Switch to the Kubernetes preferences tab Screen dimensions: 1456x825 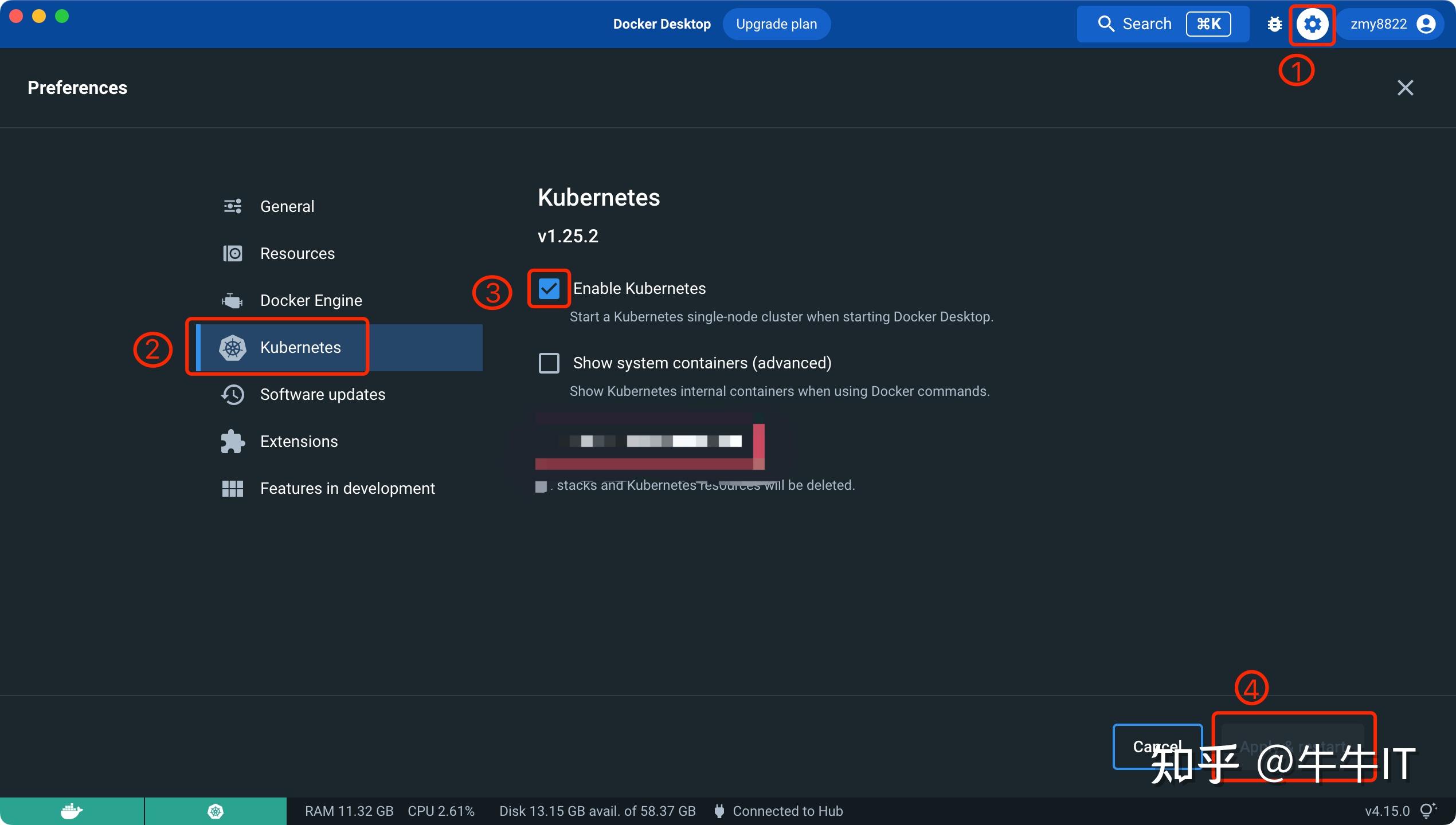pyautogui.click(x=300, y=347)
